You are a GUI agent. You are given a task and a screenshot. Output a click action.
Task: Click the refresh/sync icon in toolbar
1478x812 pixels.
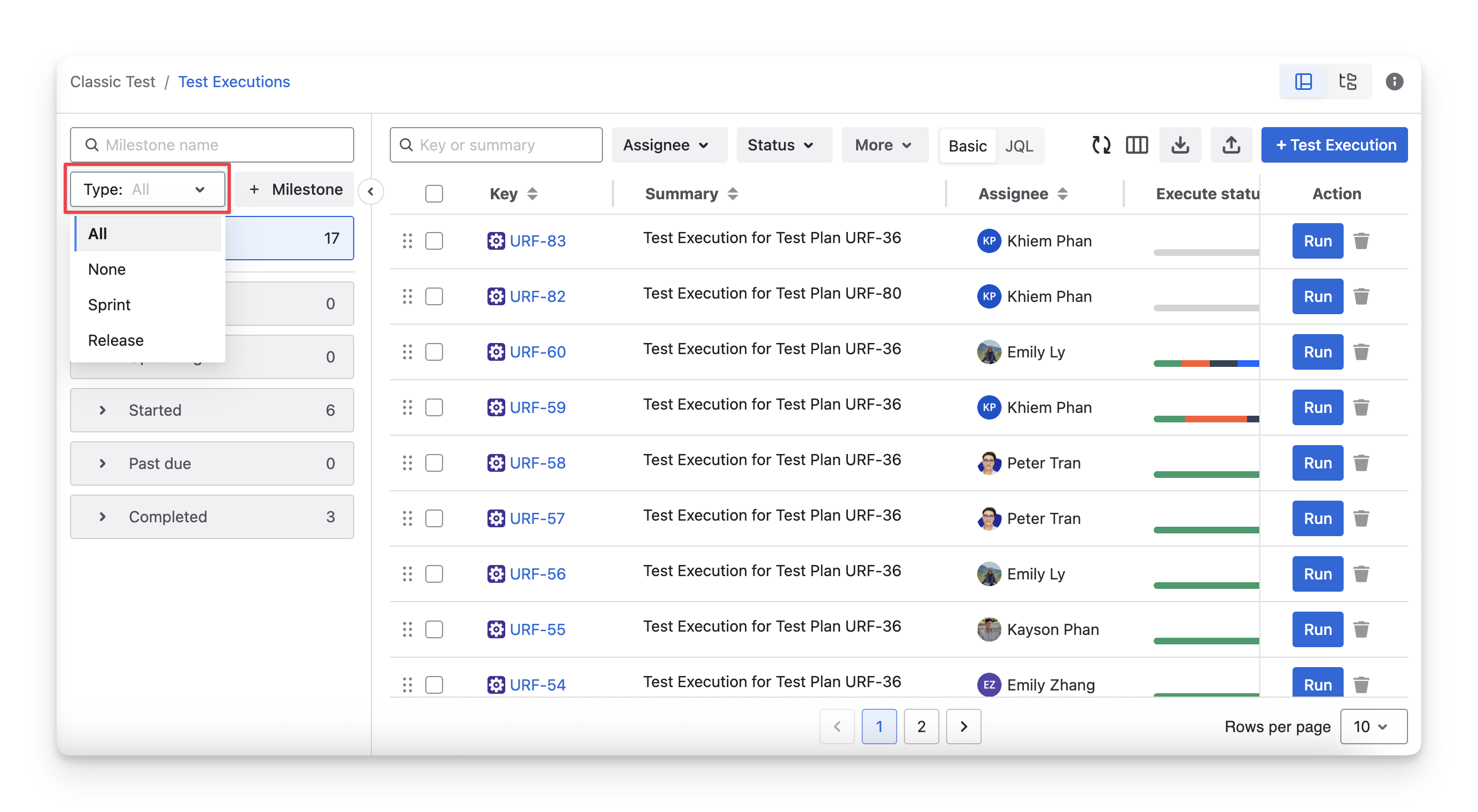coord(1101,145)
